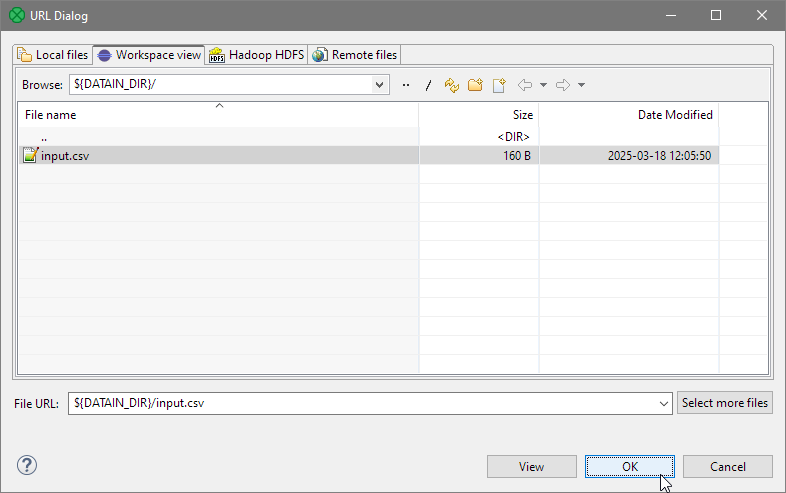Open the forward history dropdown arrow
The width and height of the screenshot is (786, 493).
pyautogui.click(x=581, y=85)
